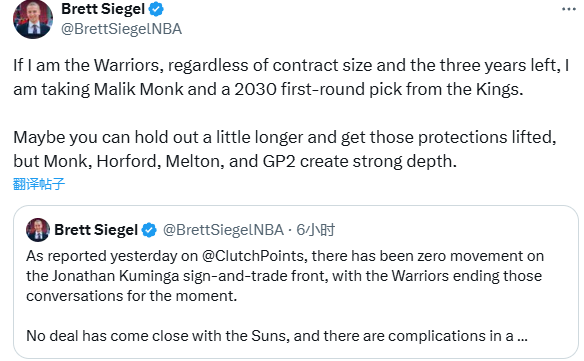The image size is (584, 361).
Task: Click the first line mentioning the Warriors contract
Action: click(x=291, y=65)
